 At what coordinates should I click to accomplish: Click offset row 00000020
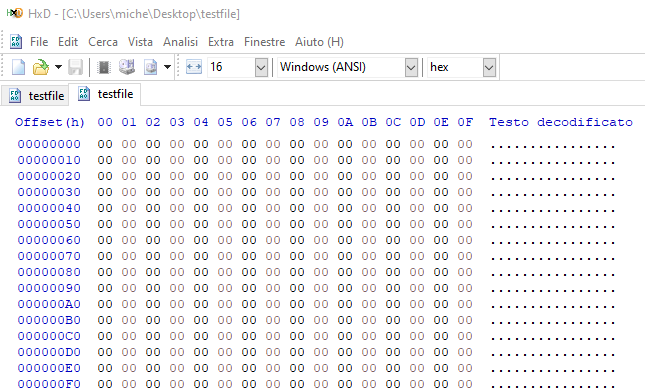pos(49,176)
